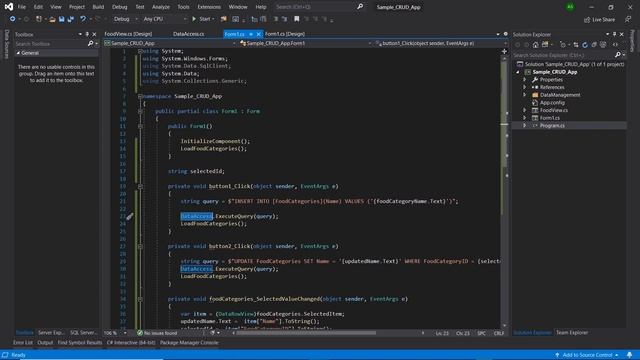Collapse the Sample_CRUD_App namespace block
The height and width of the screenshot is (360, 640).
[x=140, y=96]
